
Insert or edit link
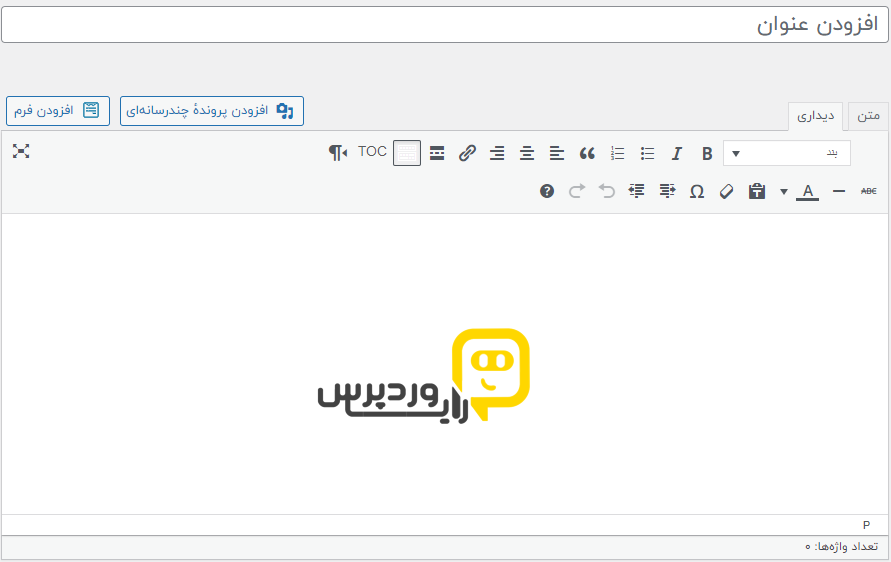pos(467,153)
